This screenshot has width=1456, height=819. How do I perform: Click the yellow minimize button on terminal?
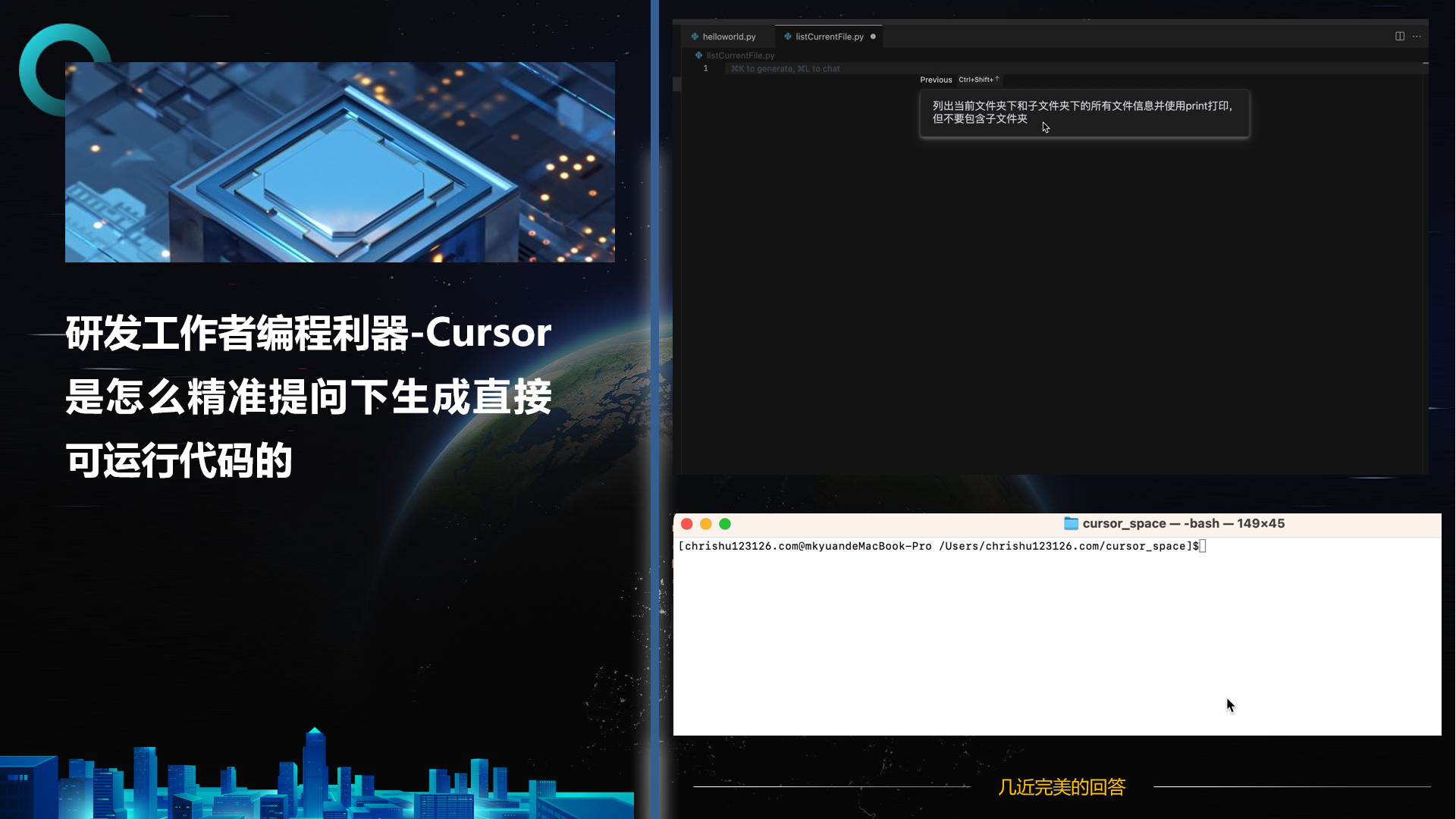tap(706, 524)
